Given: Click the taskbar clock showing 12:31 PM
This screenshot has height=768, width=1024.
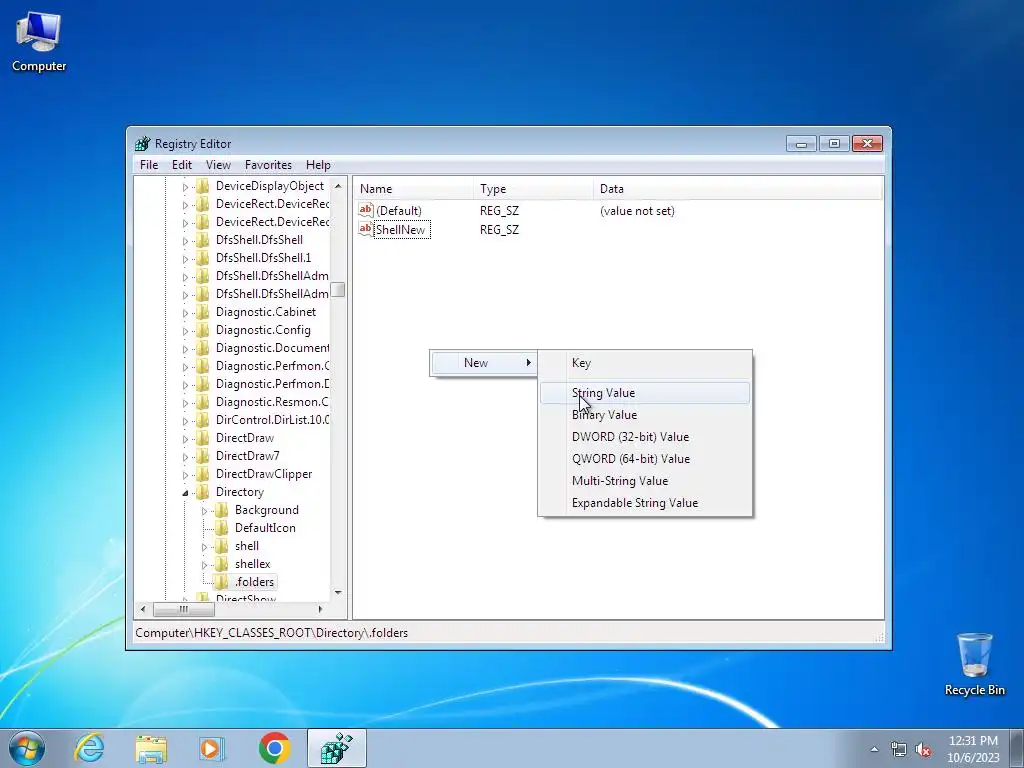Looking at the screenshot, I should tap(973, 748).
